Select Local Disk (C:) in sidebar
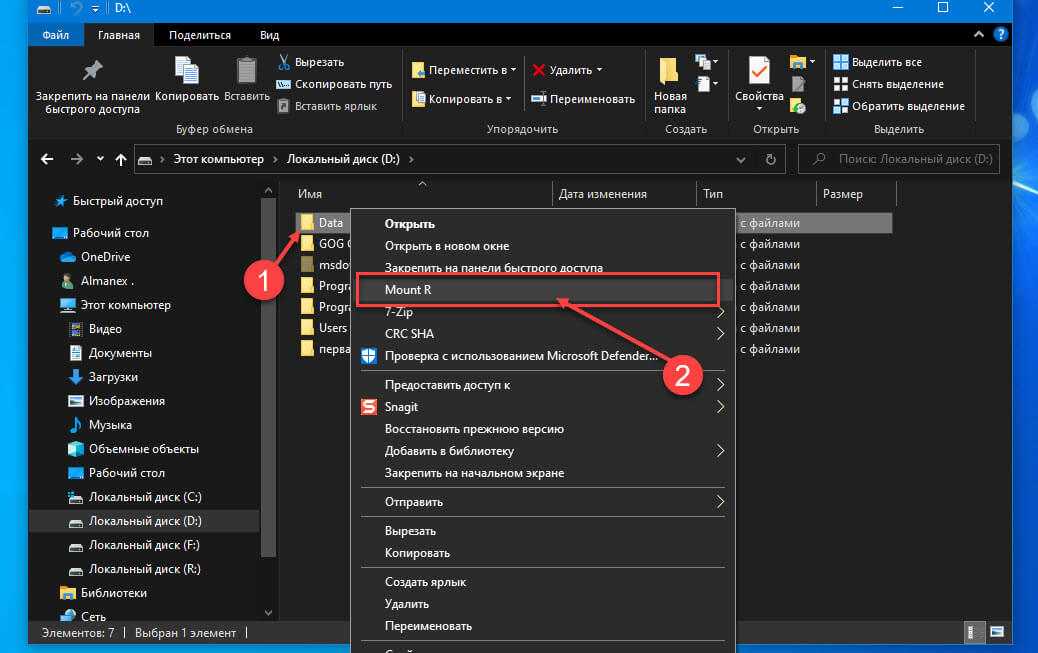This screenshot has height=653, width=1038. 144,497
